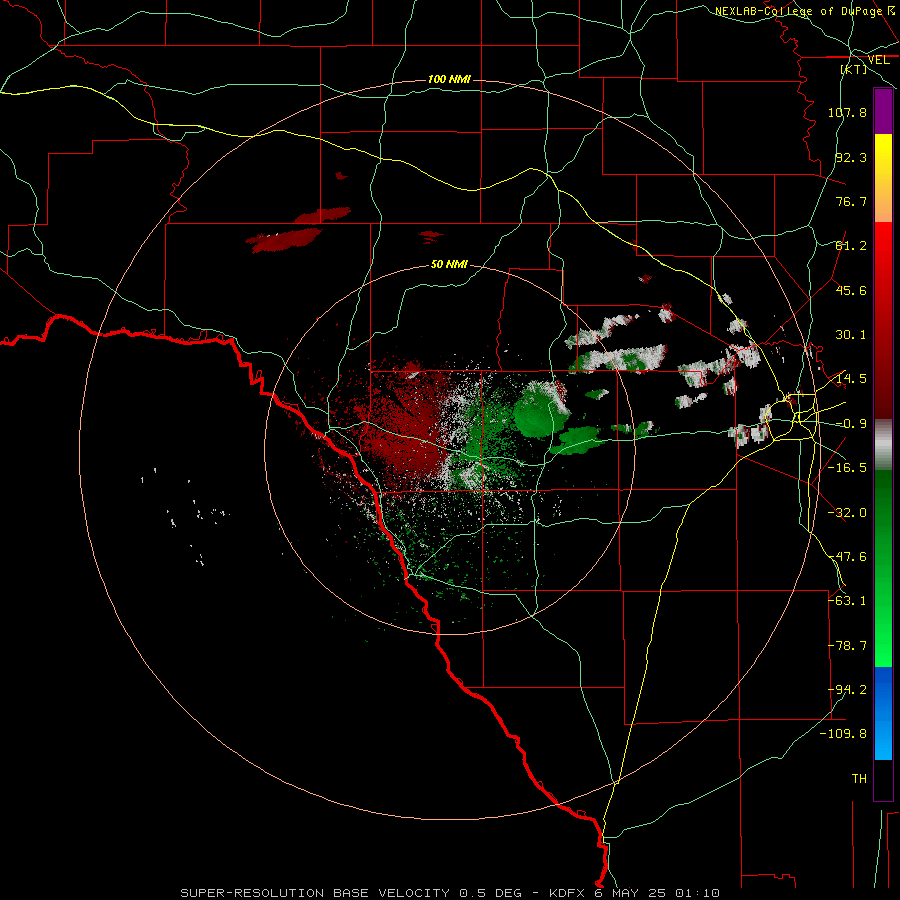Select the 76.7 velocity scale value

pyautogui.click(x=851, y=201)
